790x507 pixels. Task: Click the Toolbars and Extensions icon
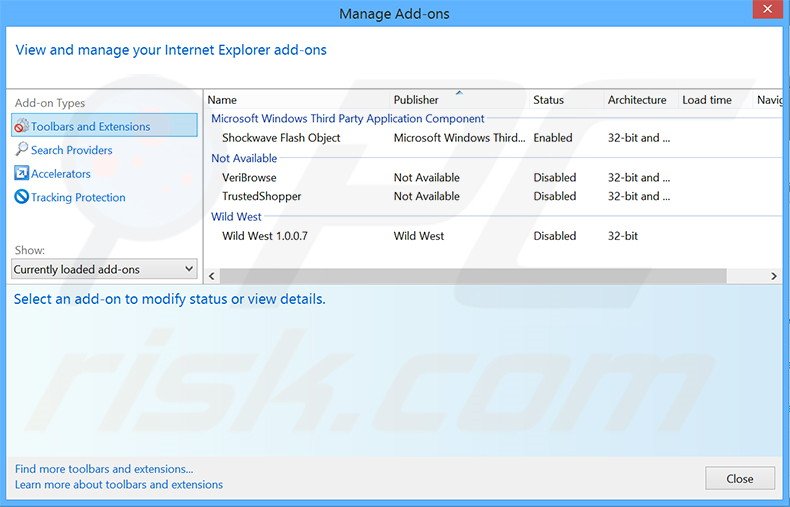click(22, 125)
